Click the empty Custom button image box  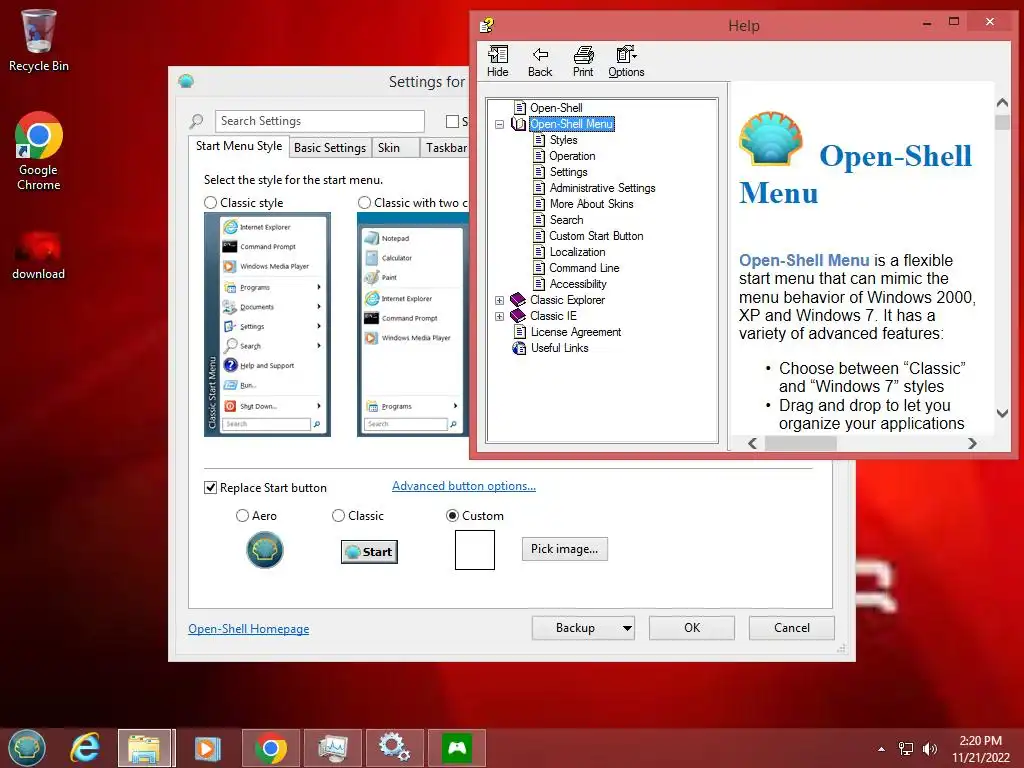(x=475, y=550)
